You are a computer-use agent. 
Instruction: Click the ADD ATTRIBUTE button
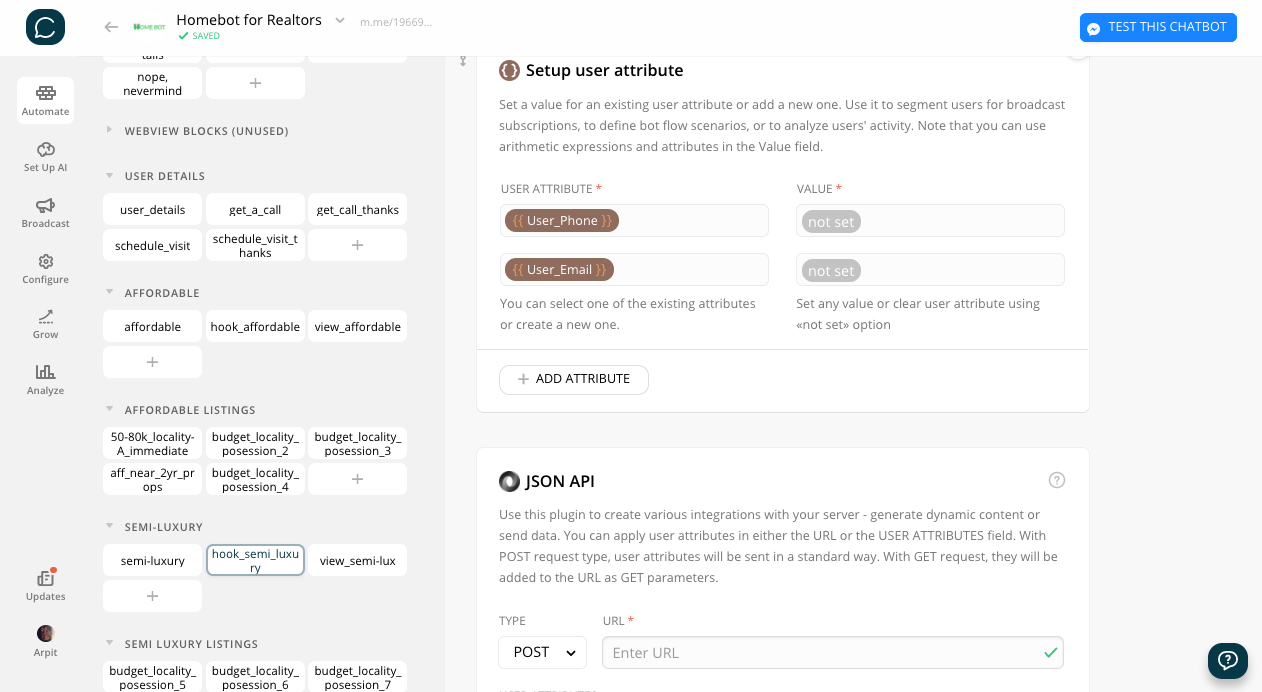click(x=574, y=380)
